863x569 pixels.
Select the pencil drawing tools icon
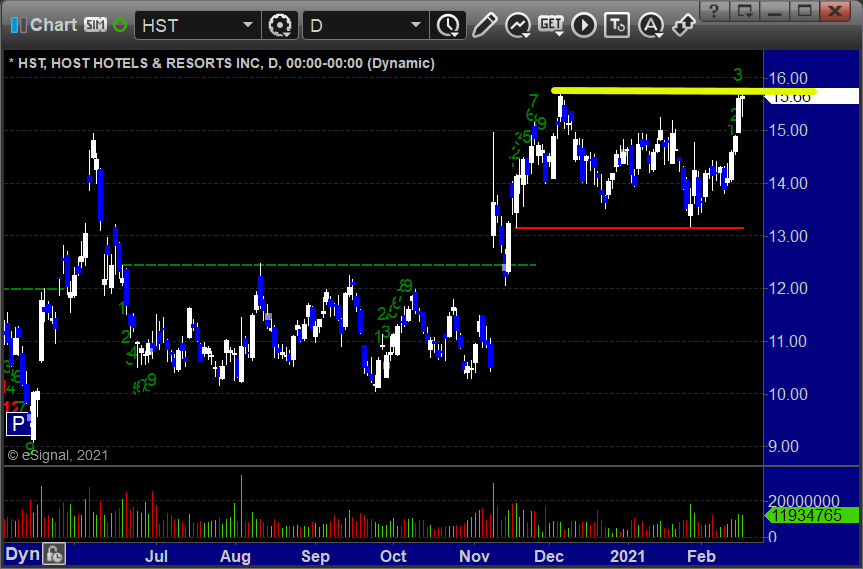[x=484, y=25]
